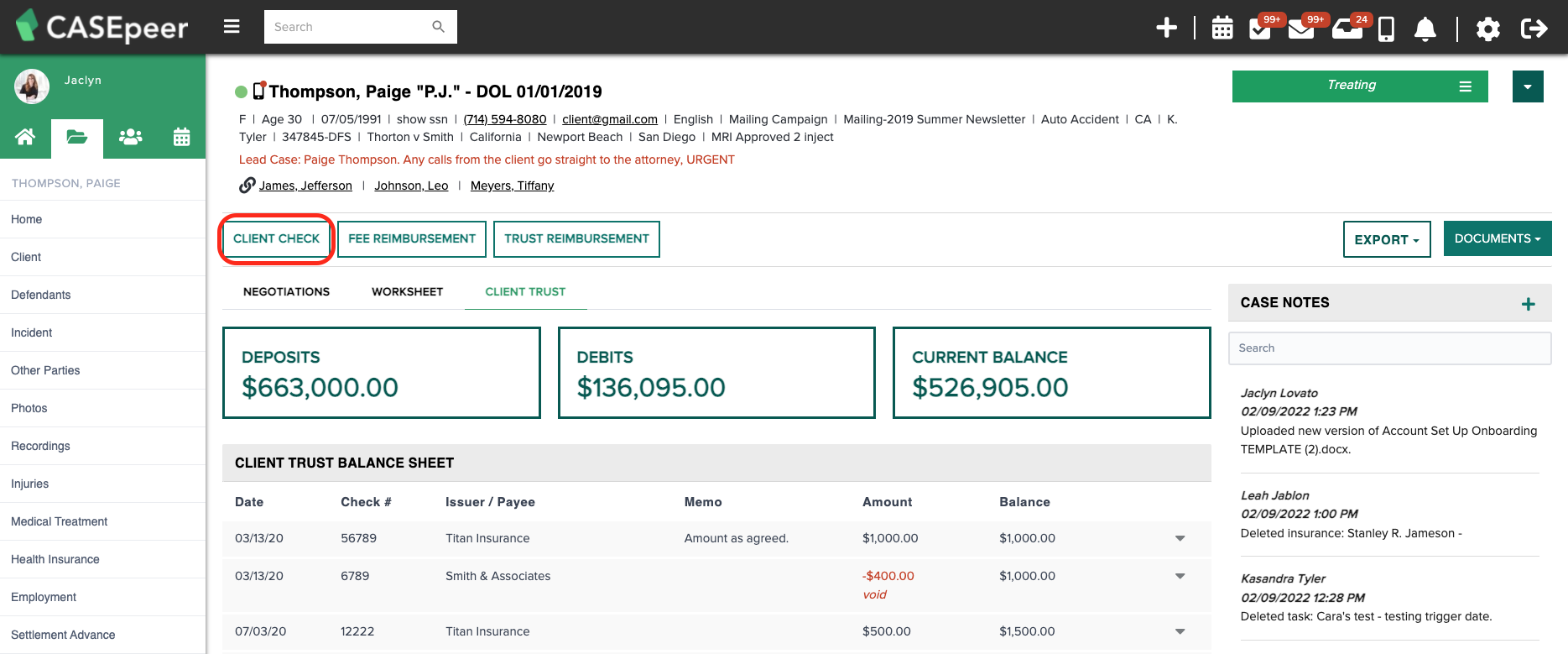Open the calendar icon in top bar
1568x654 pixels.
(1222, 28)
